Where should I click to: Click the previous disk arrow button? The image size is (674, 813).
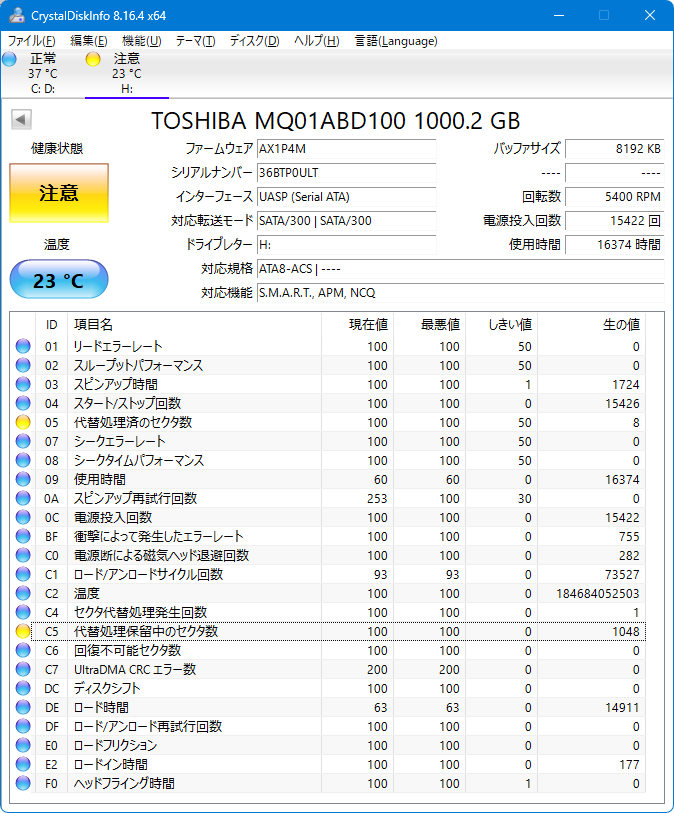click(x=21, y=120)
